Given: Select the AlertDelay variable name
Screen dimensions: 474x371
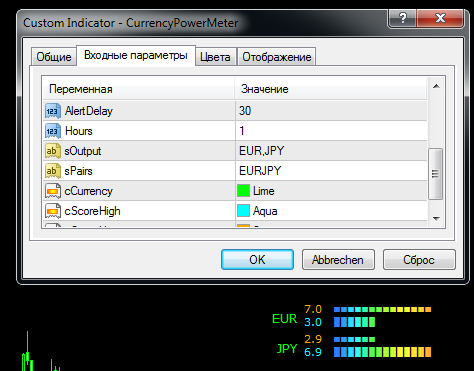Looking at the screenshot, I should coord(89,111).
